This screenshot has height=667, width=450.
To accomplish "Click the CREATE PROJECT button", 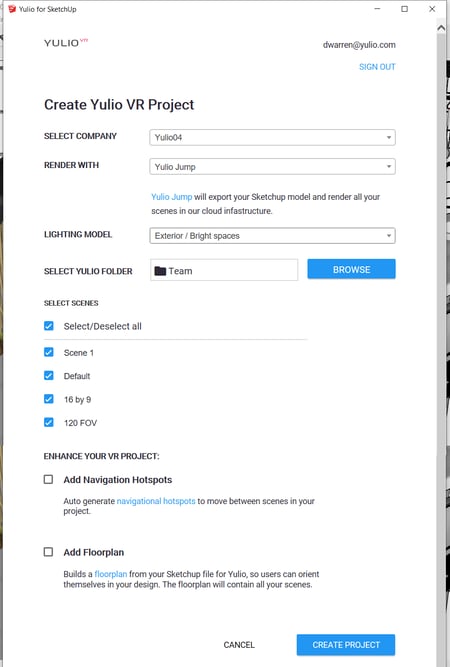I will 346,645.
